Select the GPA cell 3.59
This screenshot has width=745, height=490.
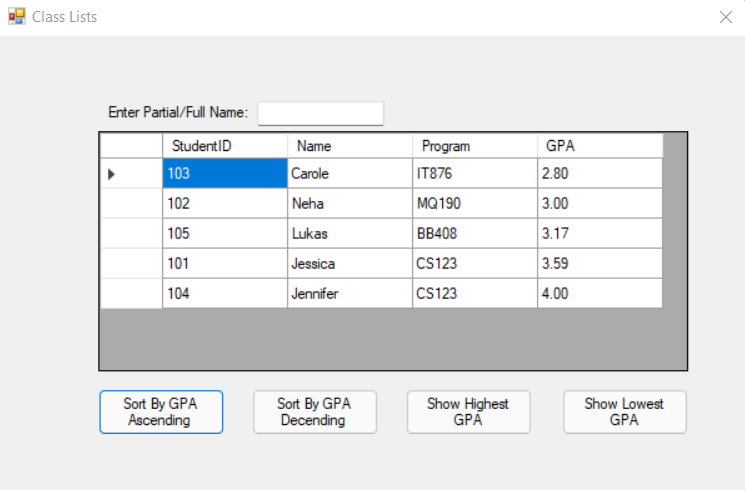pyautogui.click(x=599, y=264)
